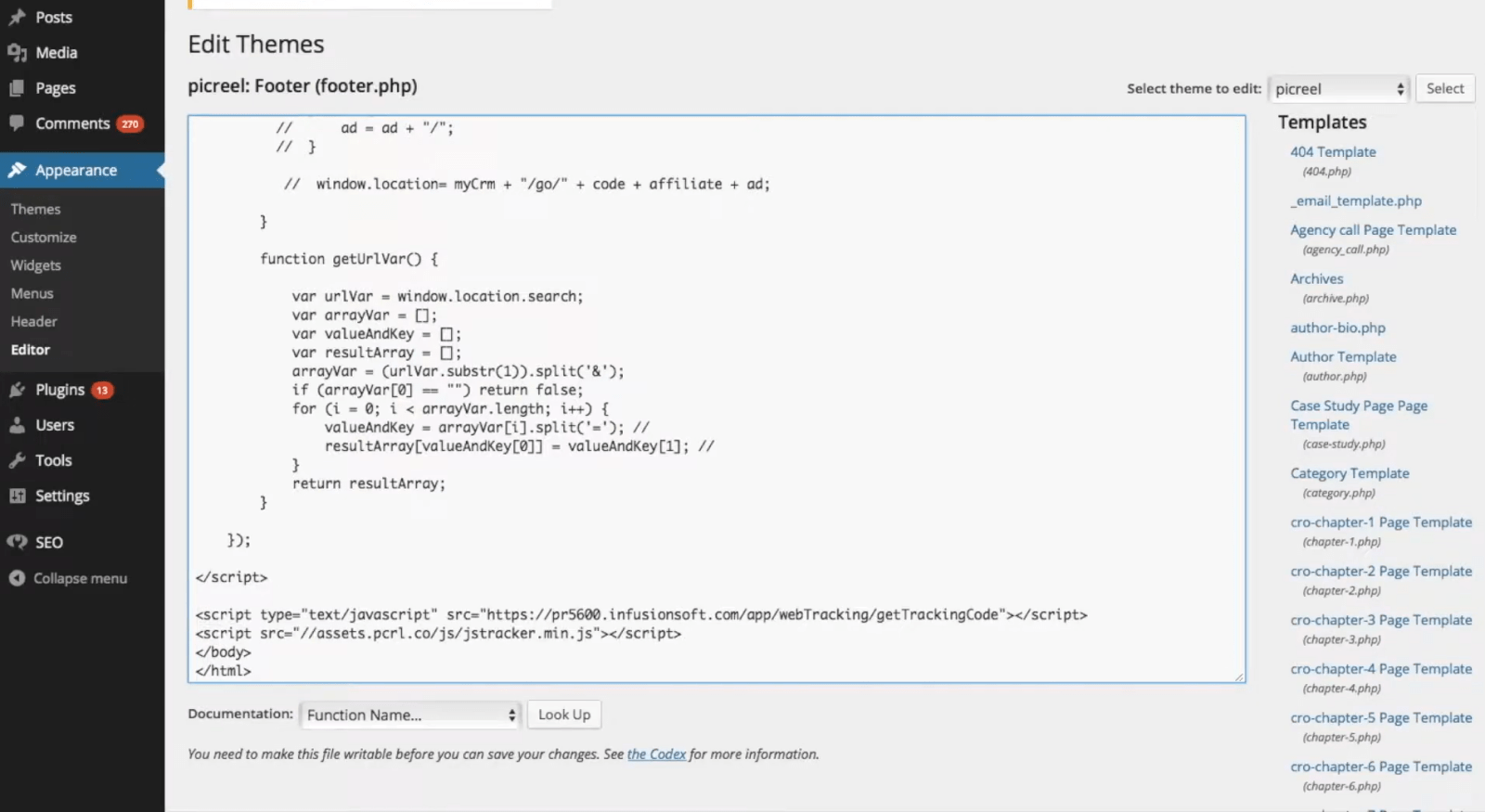Click the Media icon in sidebar
Image resolution: width=1485 pixels, height=812 pixels.
pos(17,53)
